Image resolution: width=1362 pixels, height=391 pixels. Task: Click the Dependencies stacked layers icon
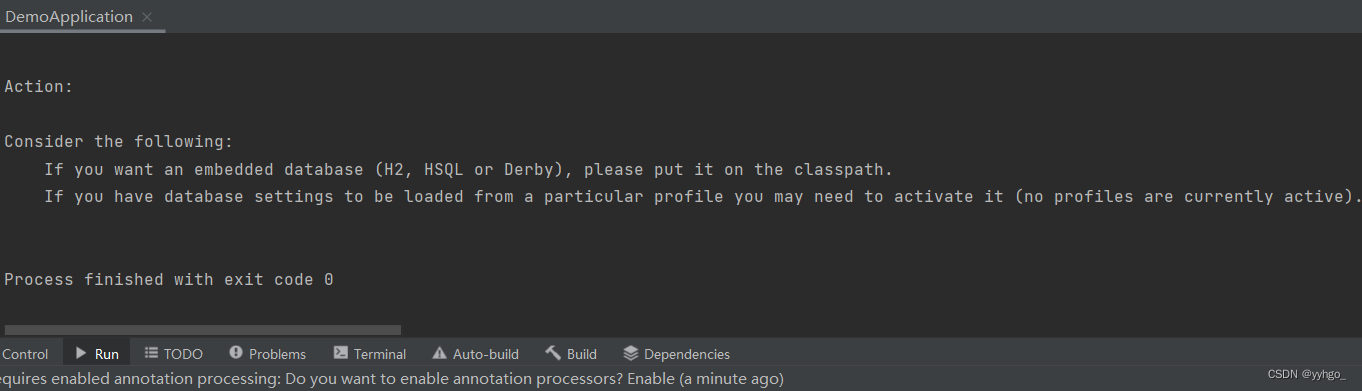tap(630, 353)
